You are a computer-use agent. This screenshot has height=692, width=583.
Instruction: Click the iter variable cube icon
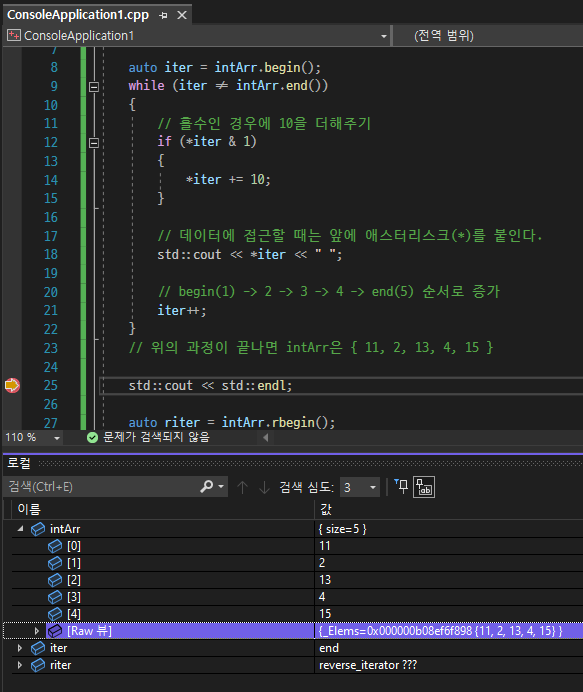click(x=38, y=648)
